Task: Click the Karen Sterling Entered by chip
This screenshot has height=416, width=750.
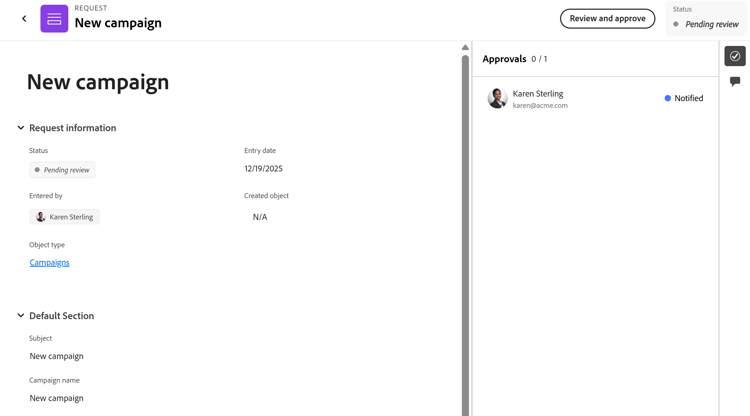Action: coord(65,217)
